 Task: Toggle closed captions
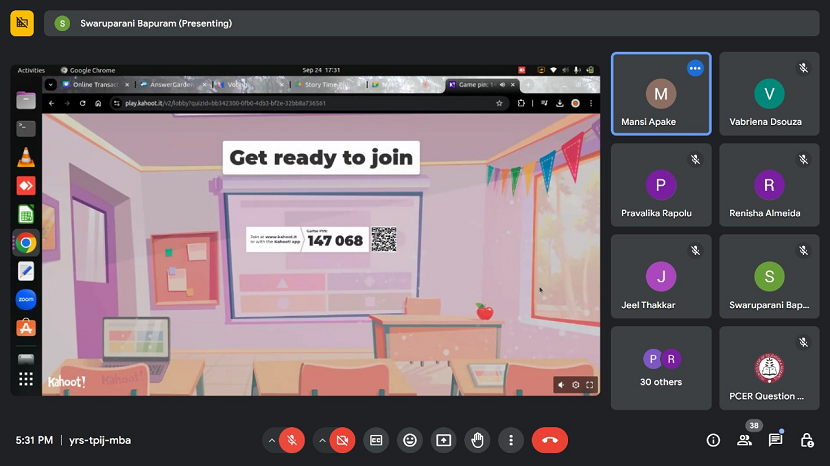pyautogui.click(x=377, y=440)
